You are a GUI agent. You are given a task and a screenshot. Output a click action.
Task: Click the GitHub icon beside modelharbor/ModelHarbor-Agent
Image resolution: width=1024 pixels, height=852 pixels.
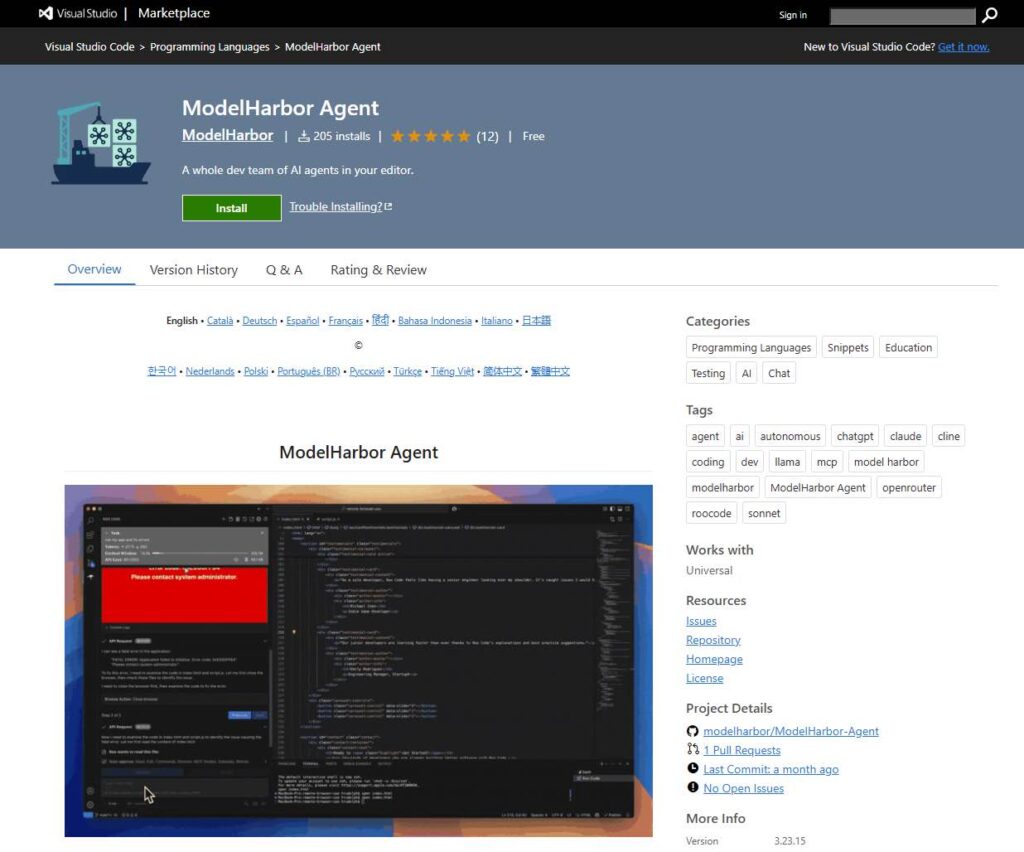(692, 731)
